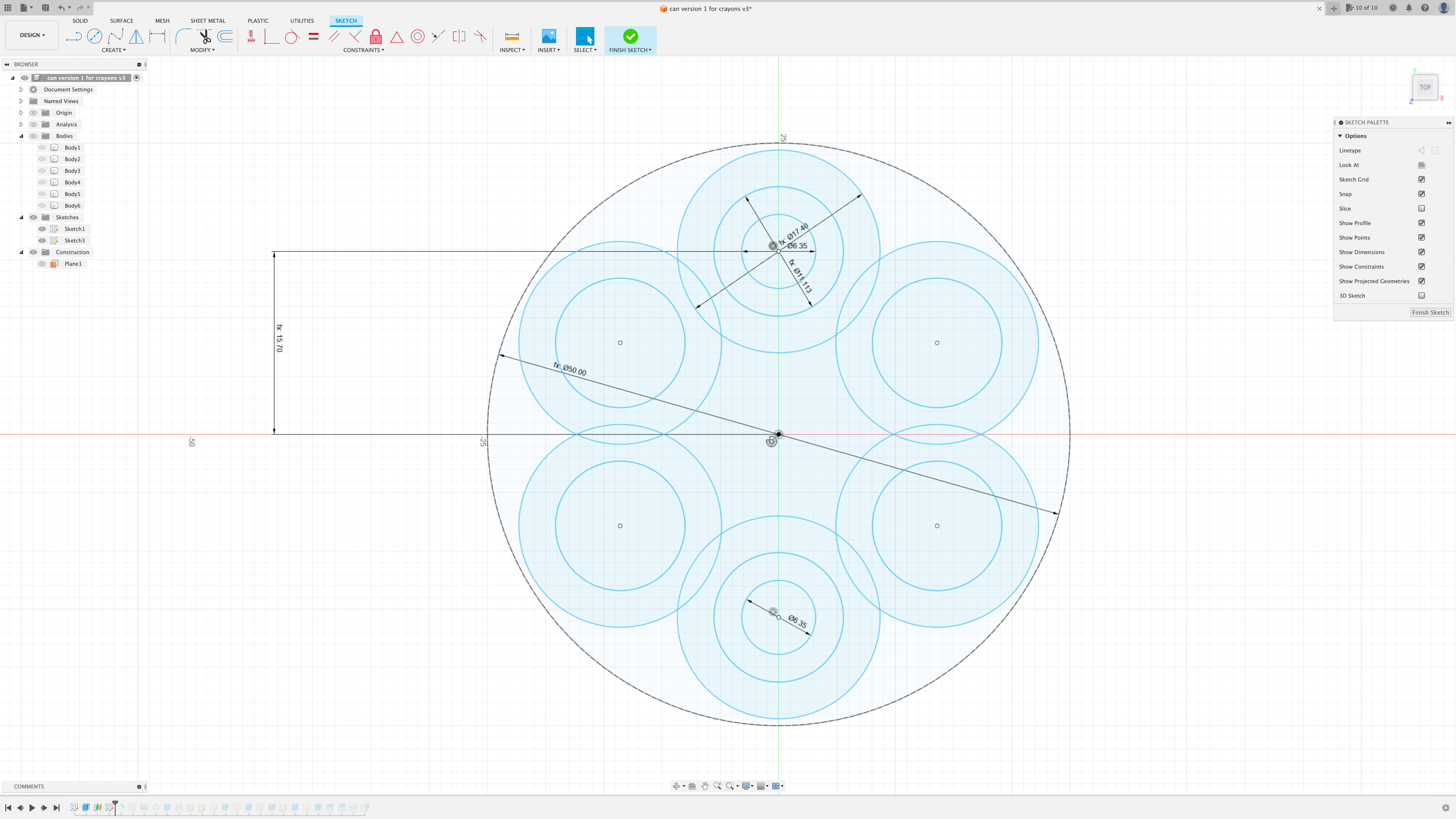Click the Finish Sketch button in palette
Viewport: 1456px width, 819px height.
click(x=1430, y=313)
